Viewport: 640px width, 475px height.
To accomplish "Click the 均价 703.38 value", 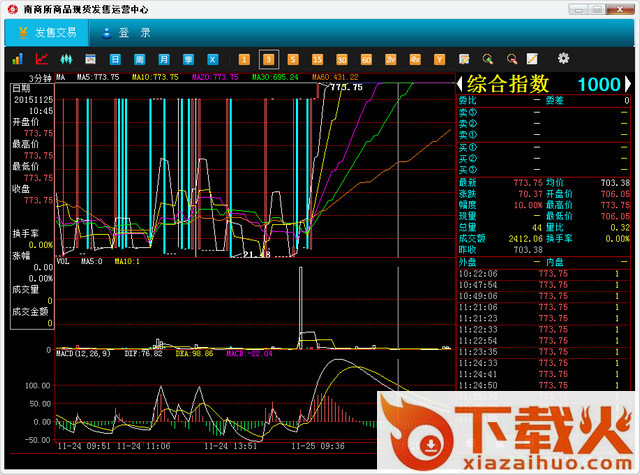I will [615, 183].
